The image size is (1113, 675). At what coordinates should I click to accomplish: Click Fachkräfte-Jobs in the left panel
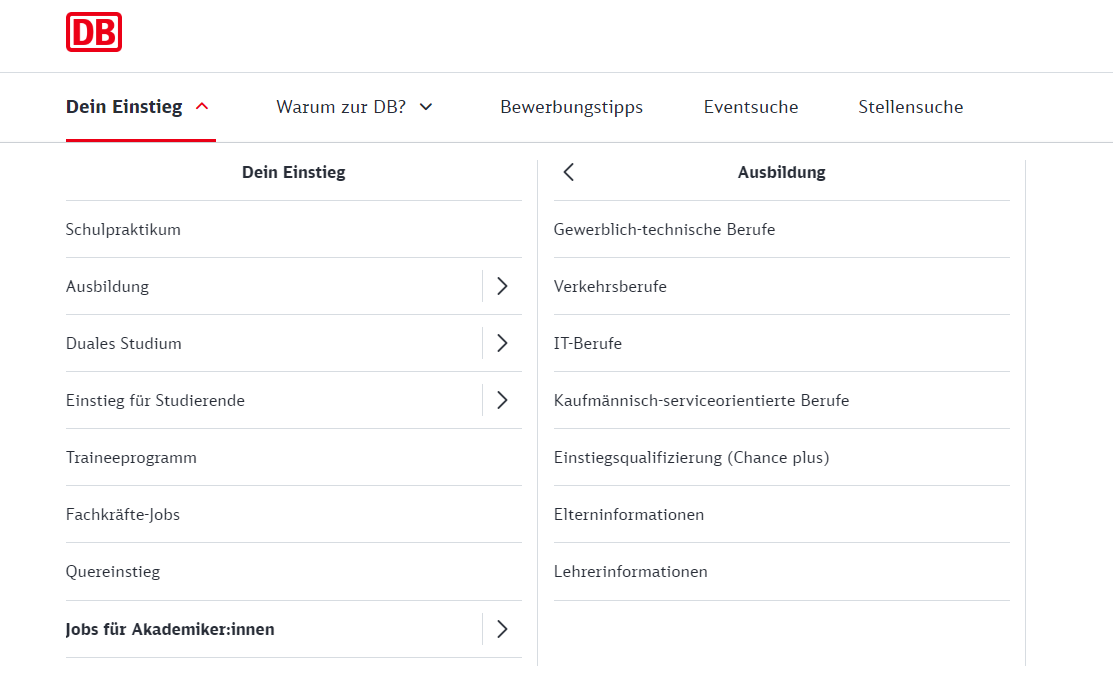(x=122, y=514)
